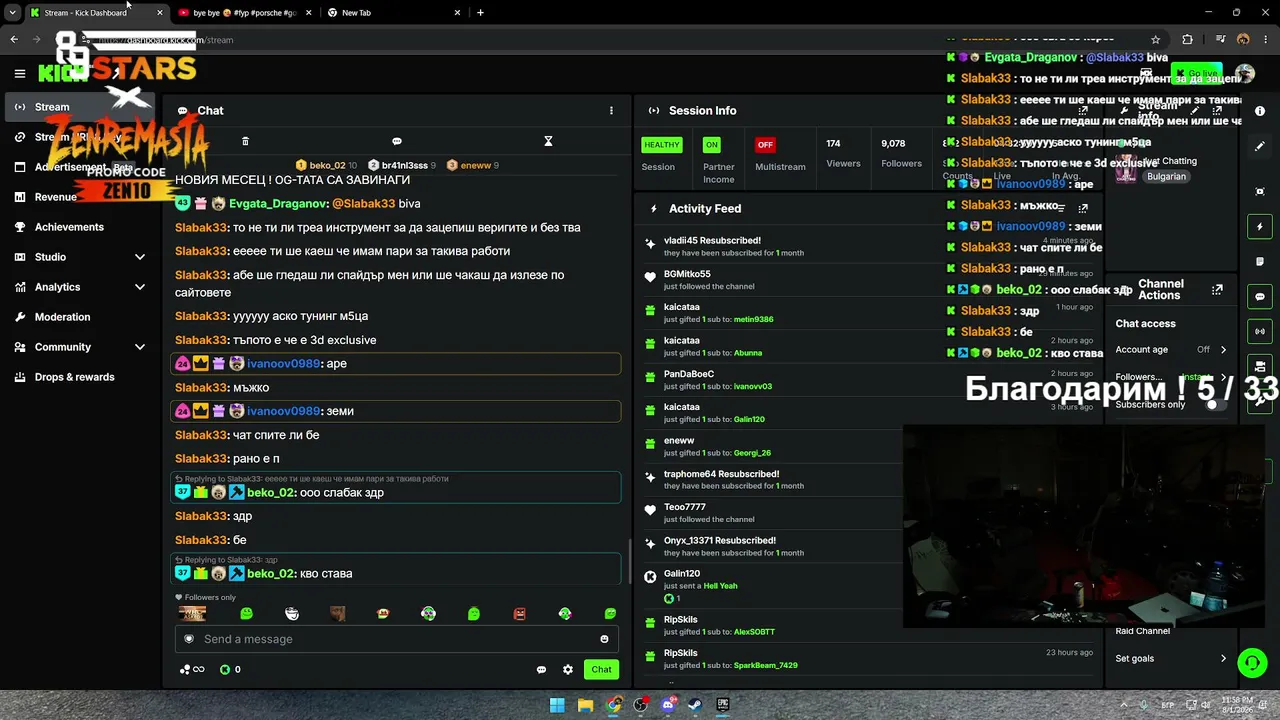The image size is (1280, 720).
Task: Open the hamburger menu beside the Kick logo
Action: 19,73
